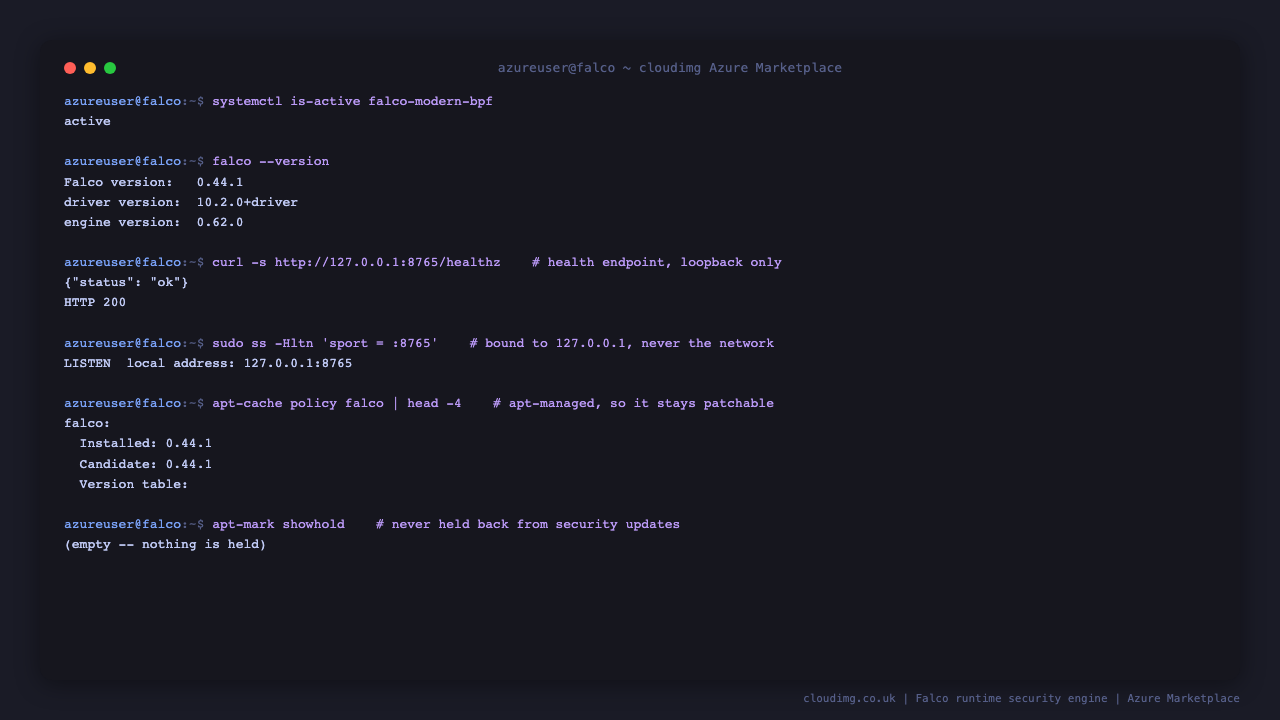This screenshot has width=1280, height=720.
Task: Select the 'sudo ss -Hltn' command
Action: click(325, 344)
